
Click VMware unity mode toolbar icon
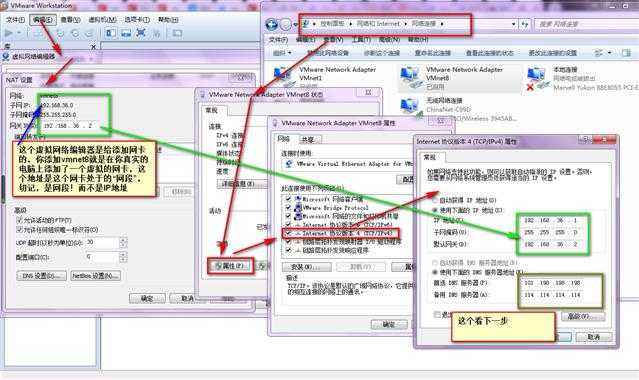click(156, 33)
